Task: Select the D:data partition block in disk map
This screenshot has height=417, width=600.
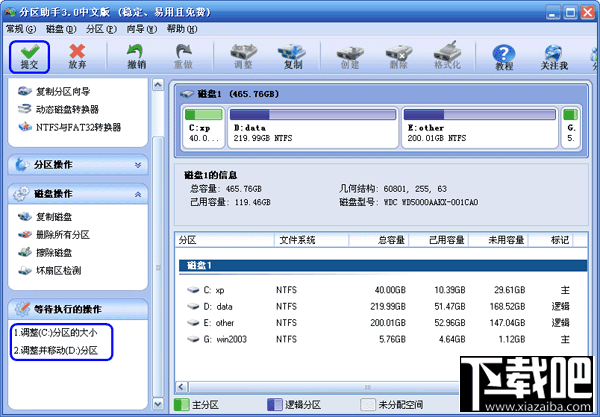Action: pos(313,127)
